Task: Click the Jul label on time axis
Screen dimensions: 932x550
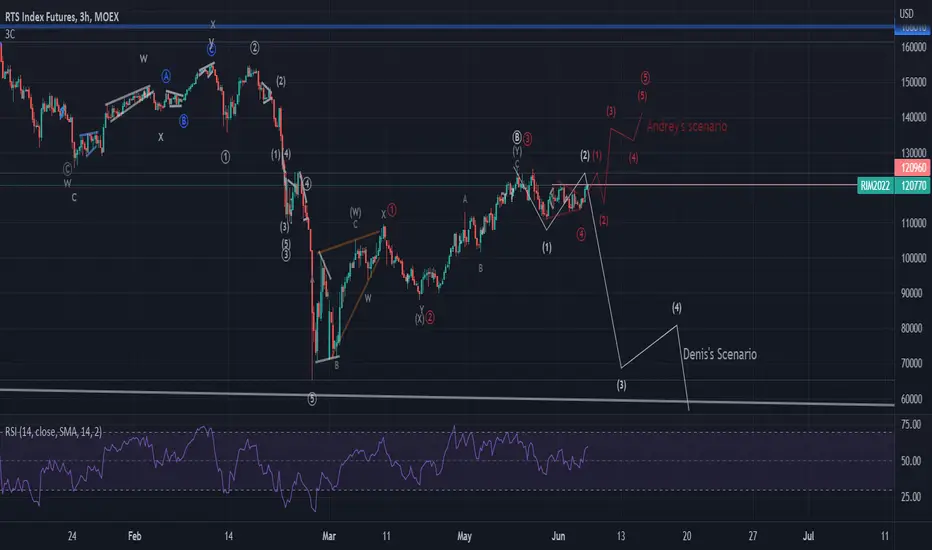Action: pos(808,536)
